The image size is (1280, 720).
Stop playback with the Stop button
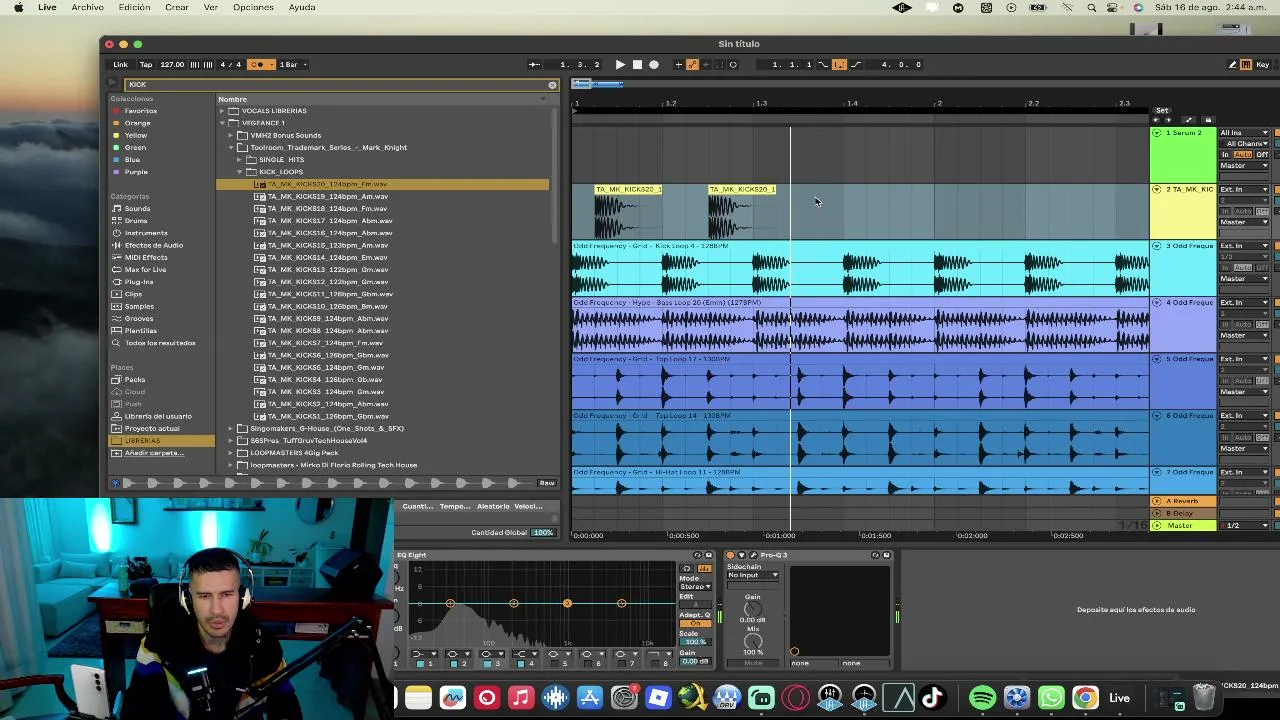pos(637,64)
